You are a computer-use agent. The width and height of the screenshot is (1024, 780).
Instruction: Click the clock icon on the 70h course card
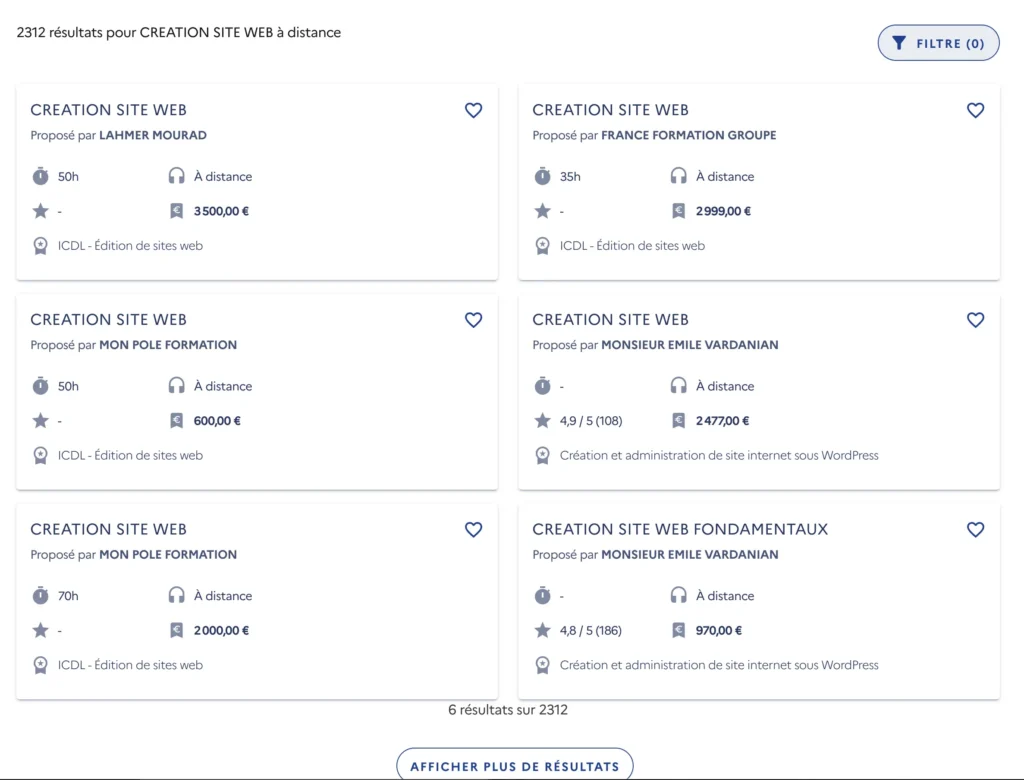[38, 595]
